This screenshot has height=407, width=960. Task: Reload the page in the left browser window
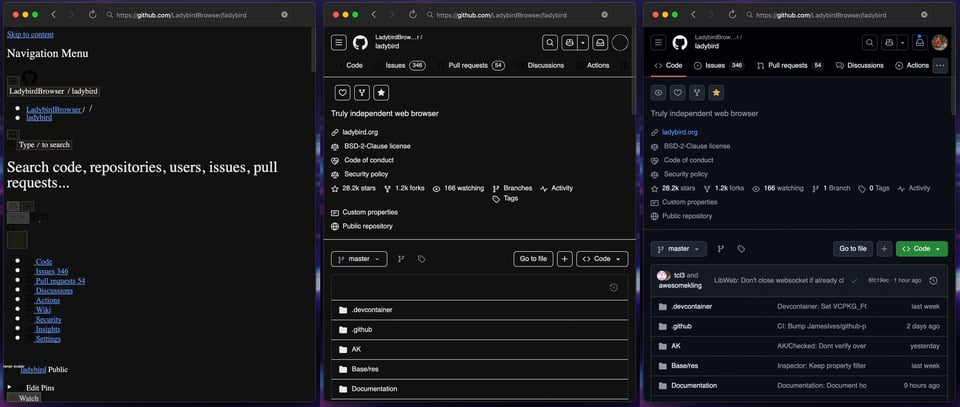[x=93, y=15]
